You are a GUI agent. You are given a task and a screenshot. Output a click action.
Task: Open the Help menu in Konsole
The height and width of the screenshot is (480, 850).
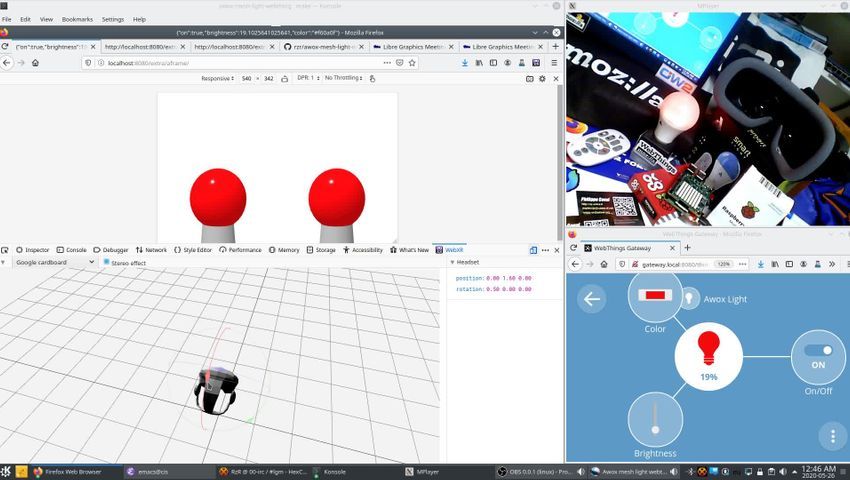tap(139, 19)
